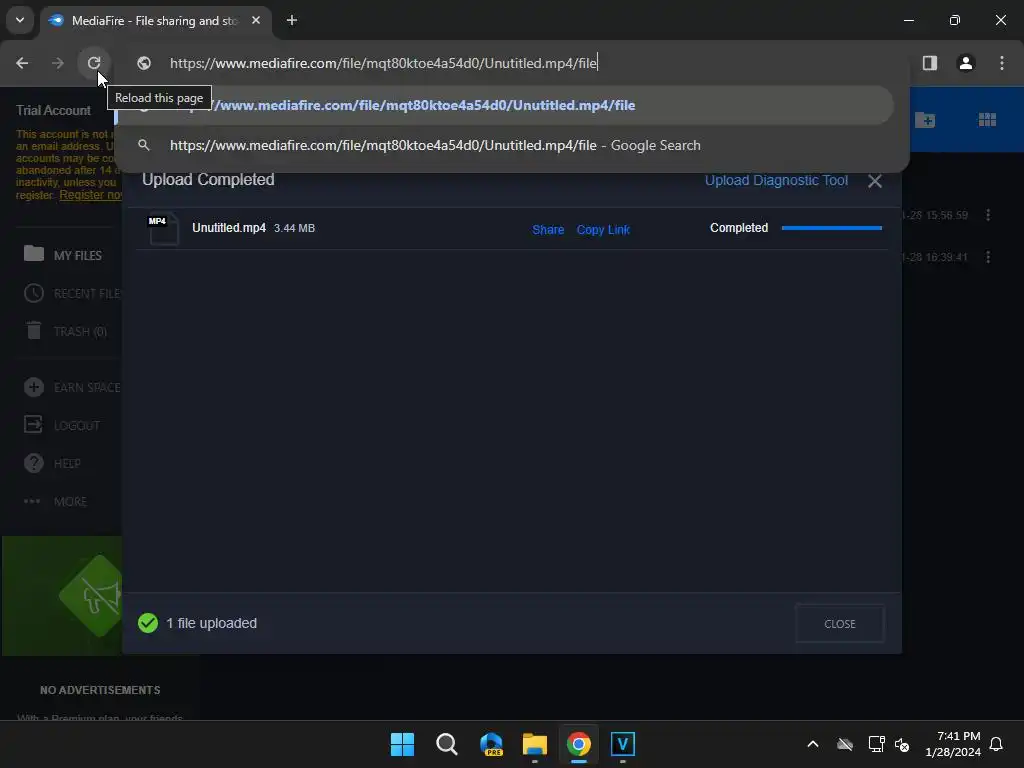The height and width of the screenshot is (768, 1024).
Task: Click the network tray icon
Action: 876,744
